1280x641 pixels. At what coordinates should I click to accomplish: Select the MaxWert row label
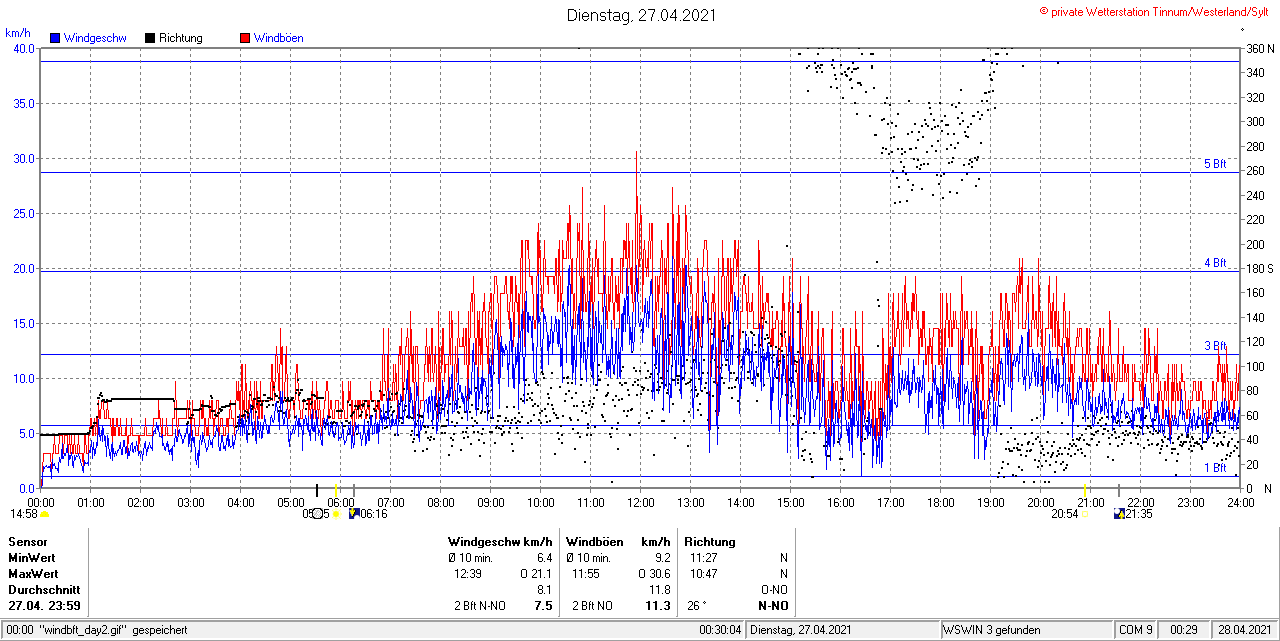click(33, 574)
